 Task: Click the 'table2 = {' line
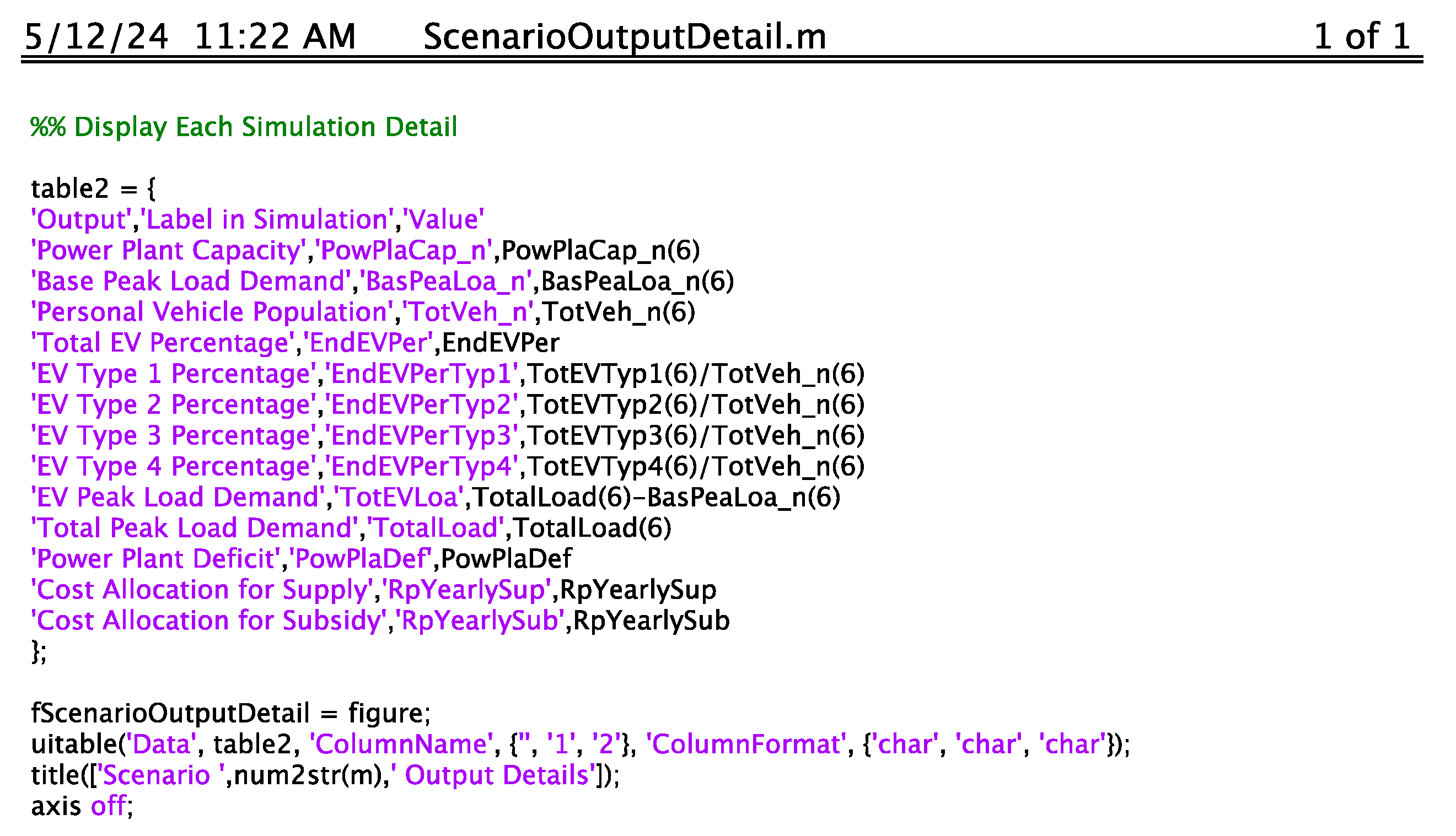pyautogui.click(x=93, y=189)
